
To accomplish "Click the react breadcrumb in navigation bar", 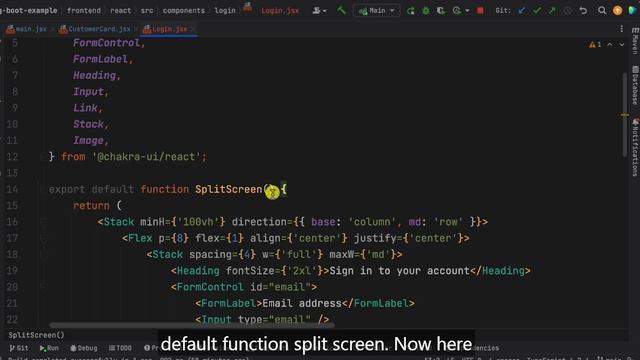I will tap(120, 11).
